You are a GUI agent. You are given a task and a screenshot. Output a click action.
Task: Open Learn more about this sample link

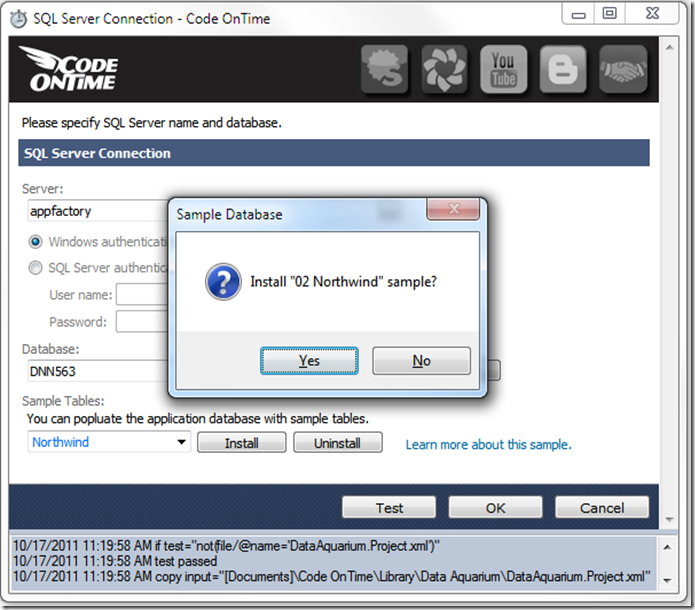[488, 444]
